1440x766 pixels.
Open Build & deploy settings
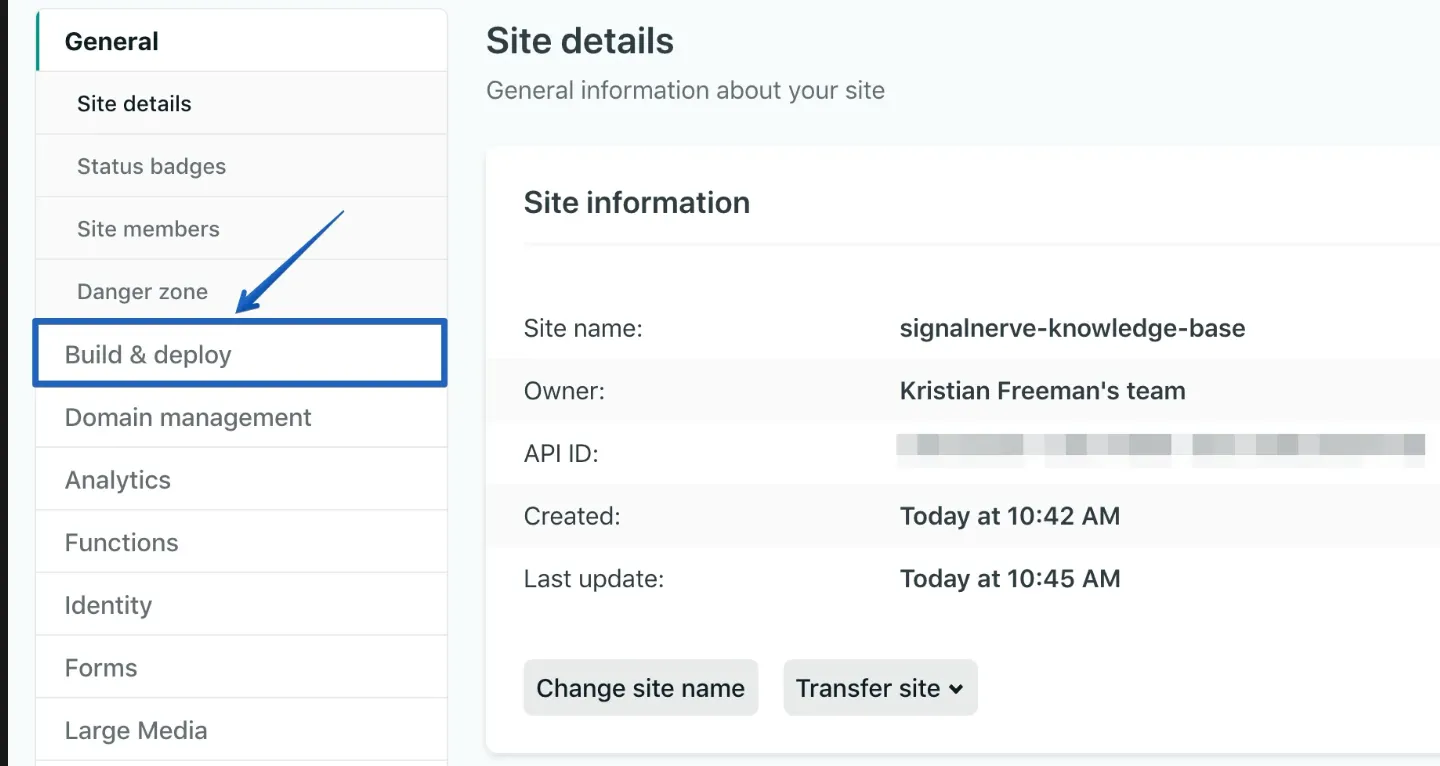click(x=148, y=355)
